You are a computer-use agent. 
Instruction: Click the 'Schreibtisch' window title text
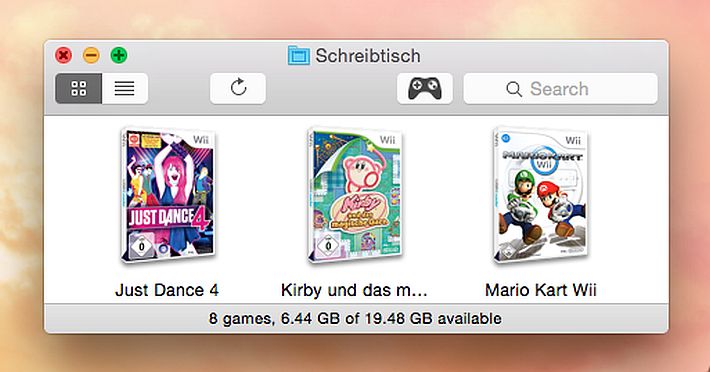click(x=368, y=56)
